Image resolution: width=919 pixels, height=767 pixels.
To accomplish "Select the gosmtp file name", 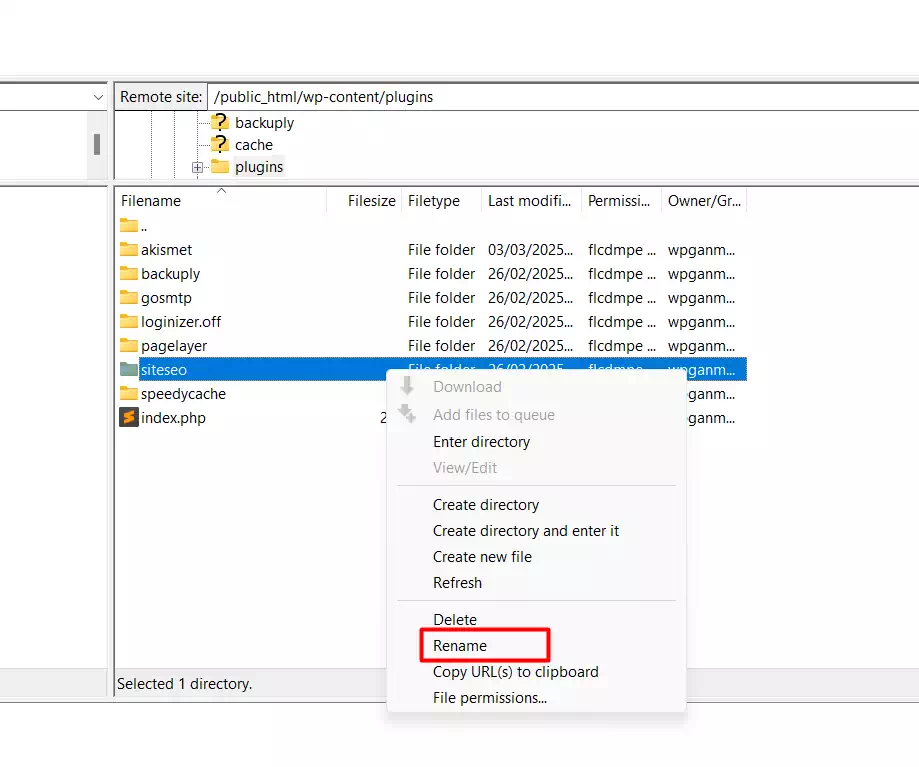I will [x=166, y=298].
